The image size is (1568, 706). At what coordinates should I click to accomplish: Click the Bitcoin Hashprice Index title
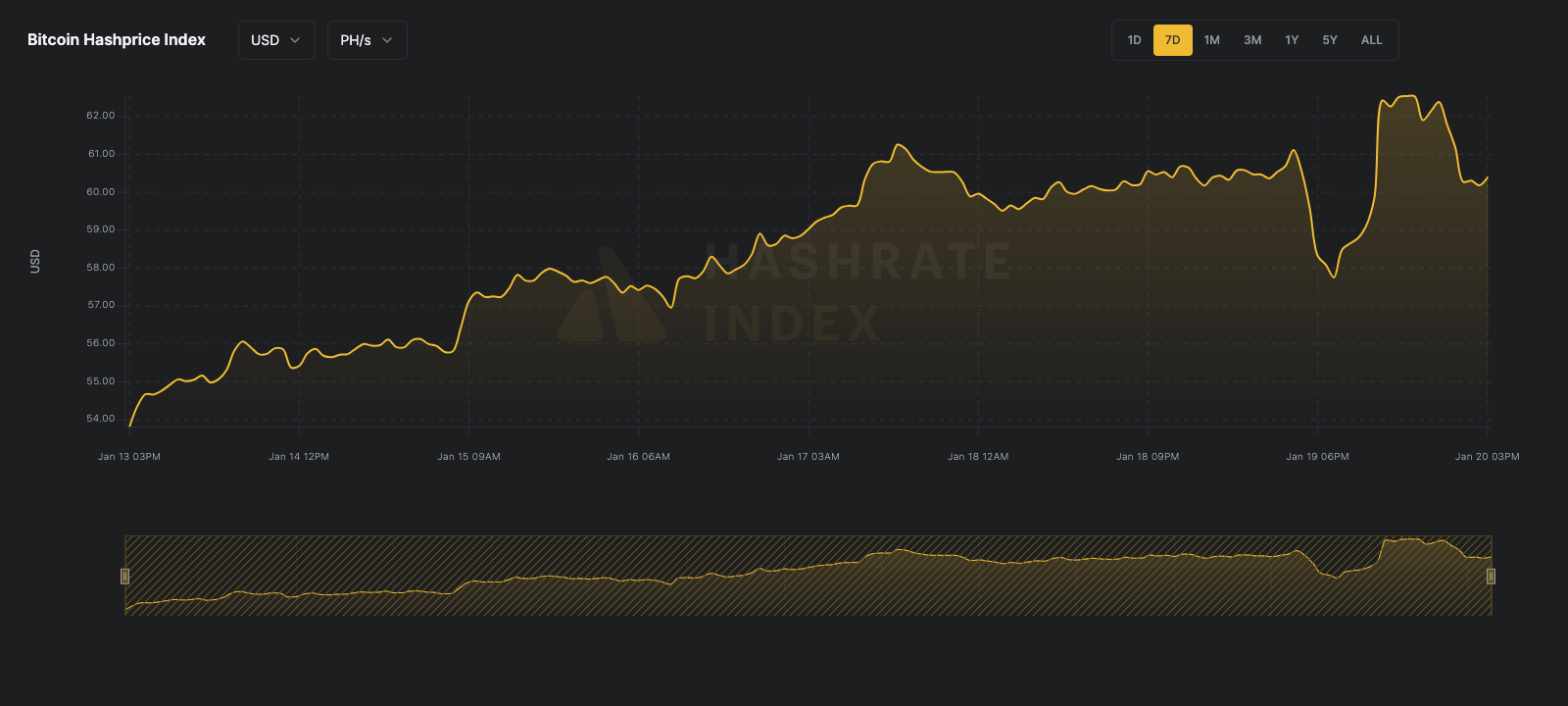[x=117, y=40]
